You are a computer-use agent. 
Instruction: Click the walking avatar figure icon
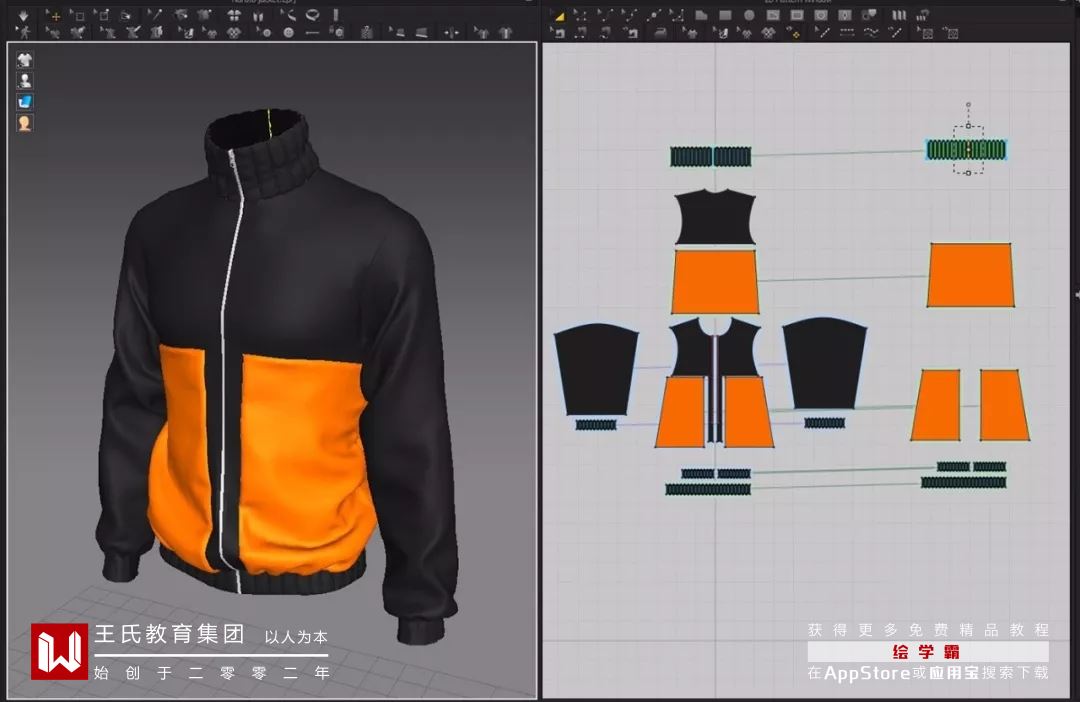point(23,32)
